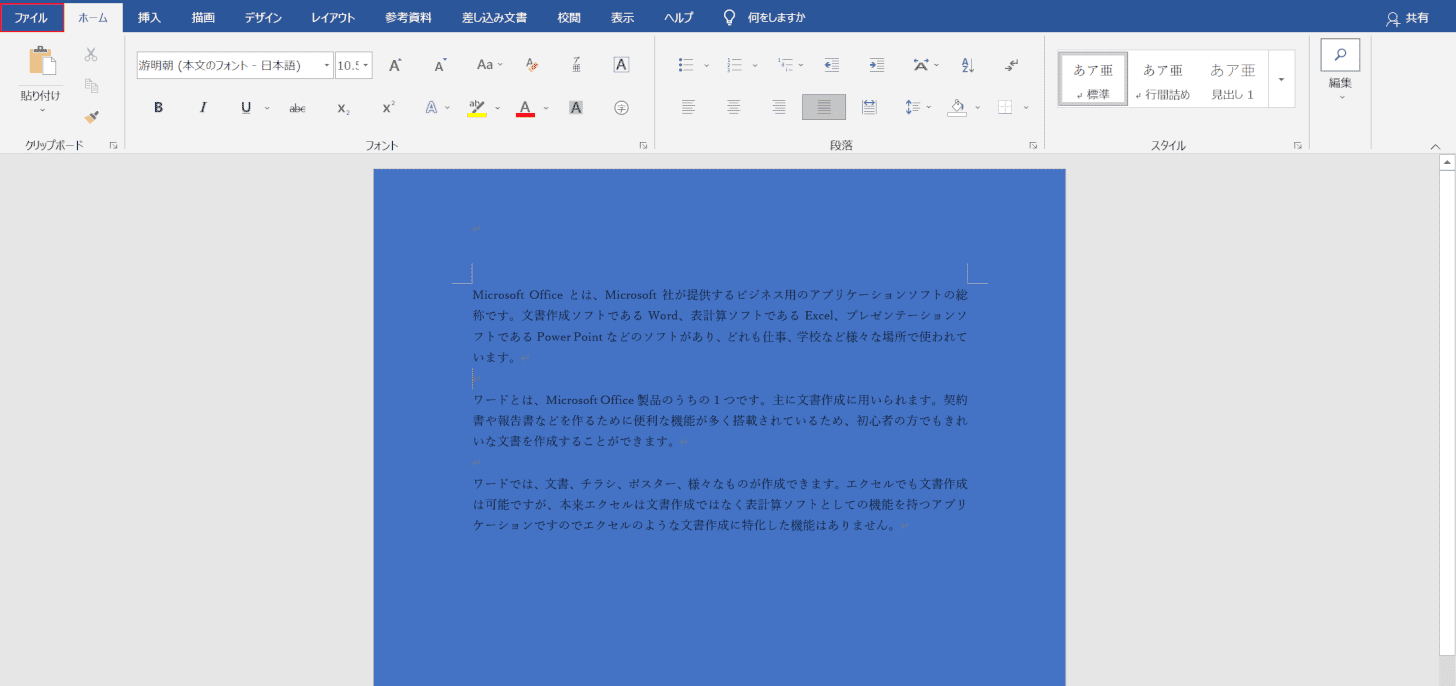Switch to the 校閲 tab
1456x686 pixels.
click(x=569, y=17)
